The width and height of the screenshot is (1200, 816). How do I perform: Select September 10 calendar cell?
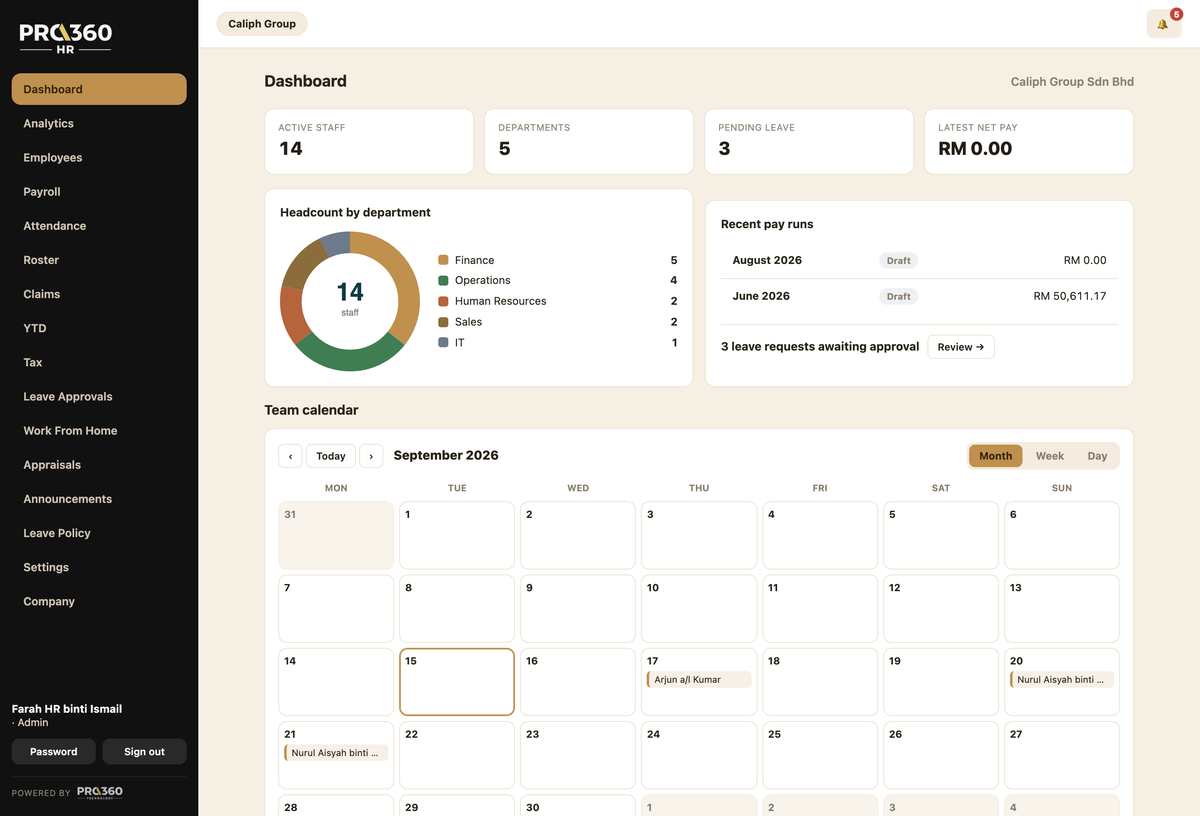699,609
